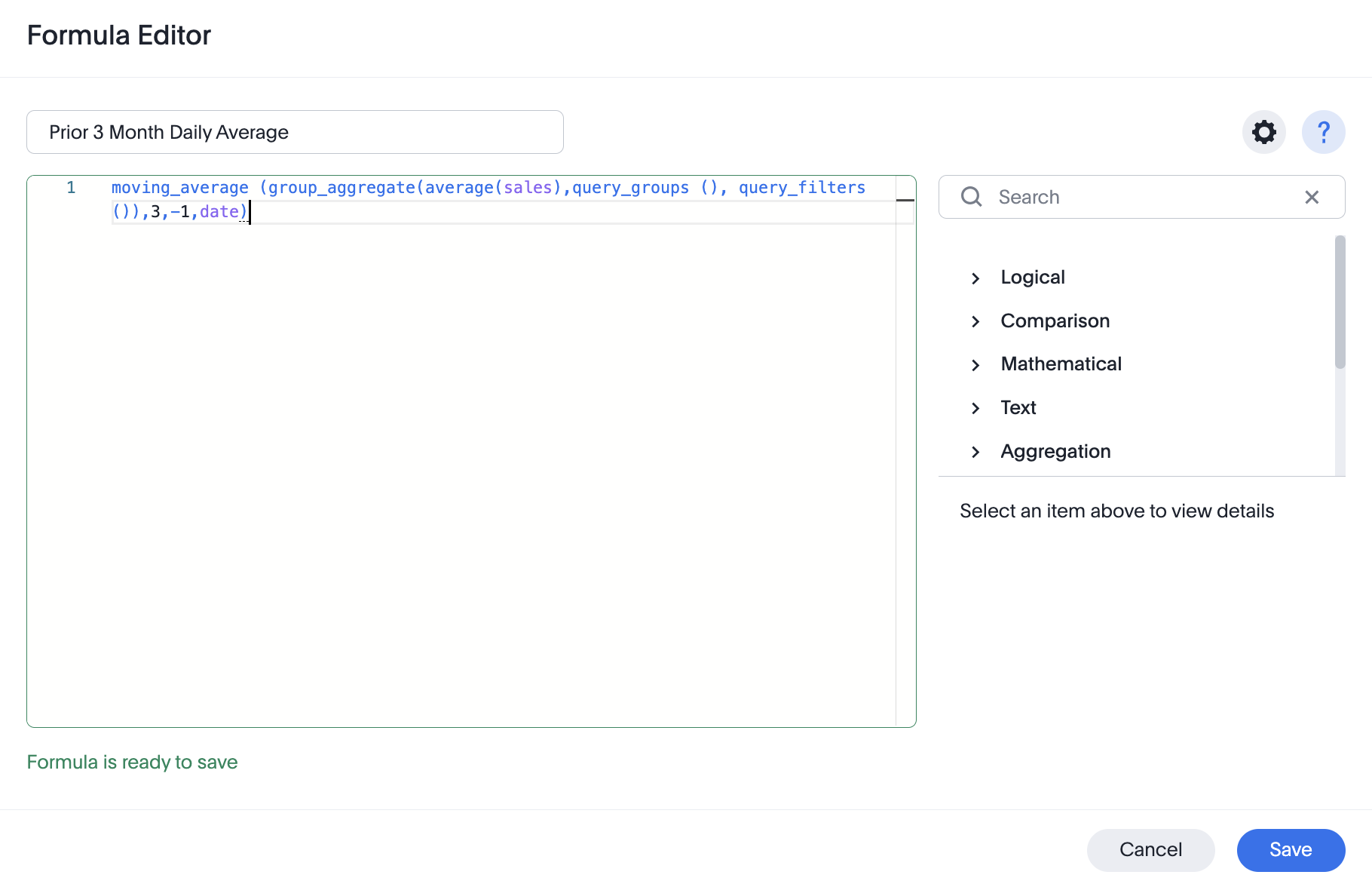Select the Aggregation functions label
This screenshot has height=884, width=1372.
(x=1055, y=452)
